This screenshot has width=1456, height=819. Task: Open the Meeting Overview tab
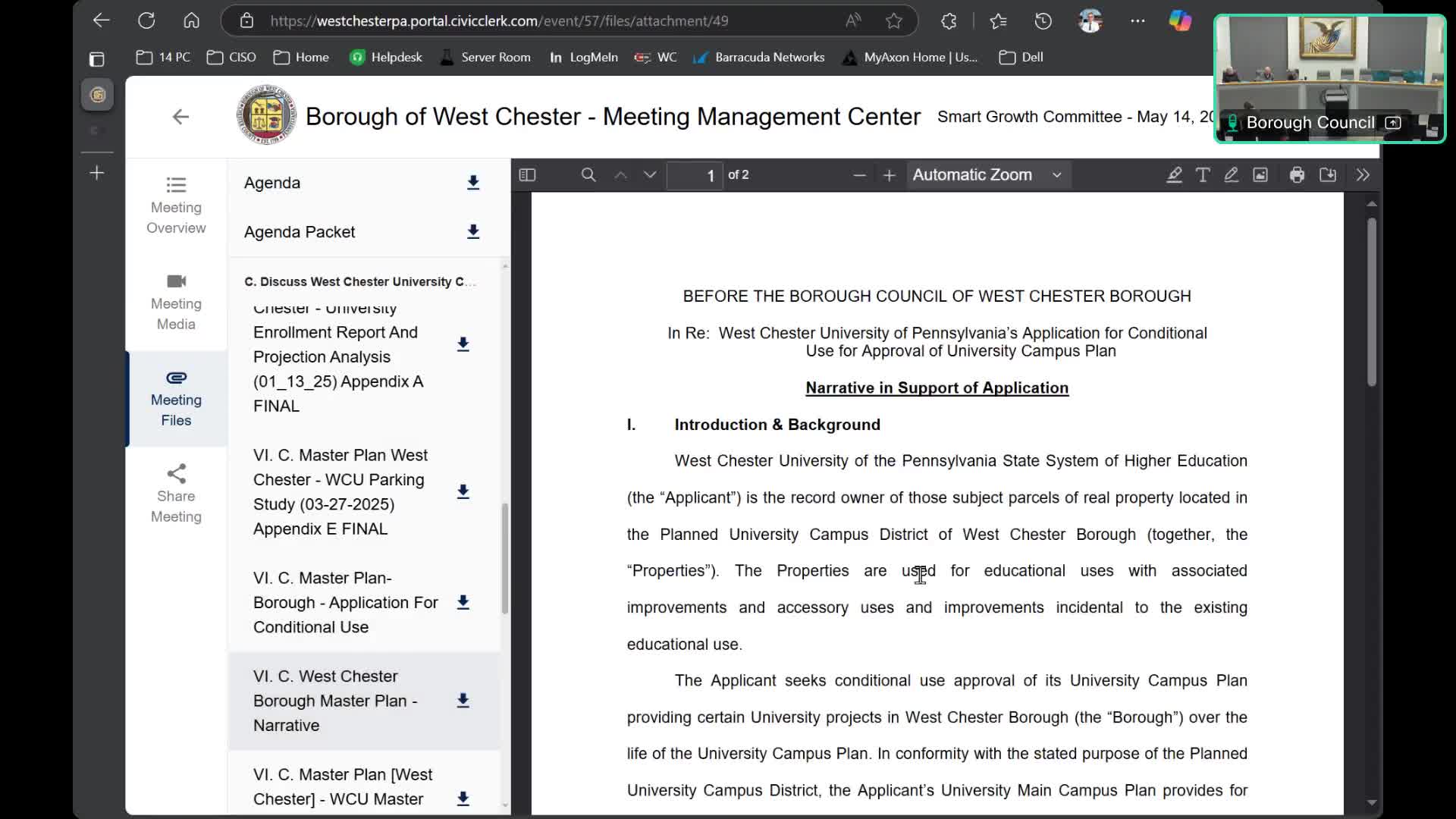(x=176, y=206)
